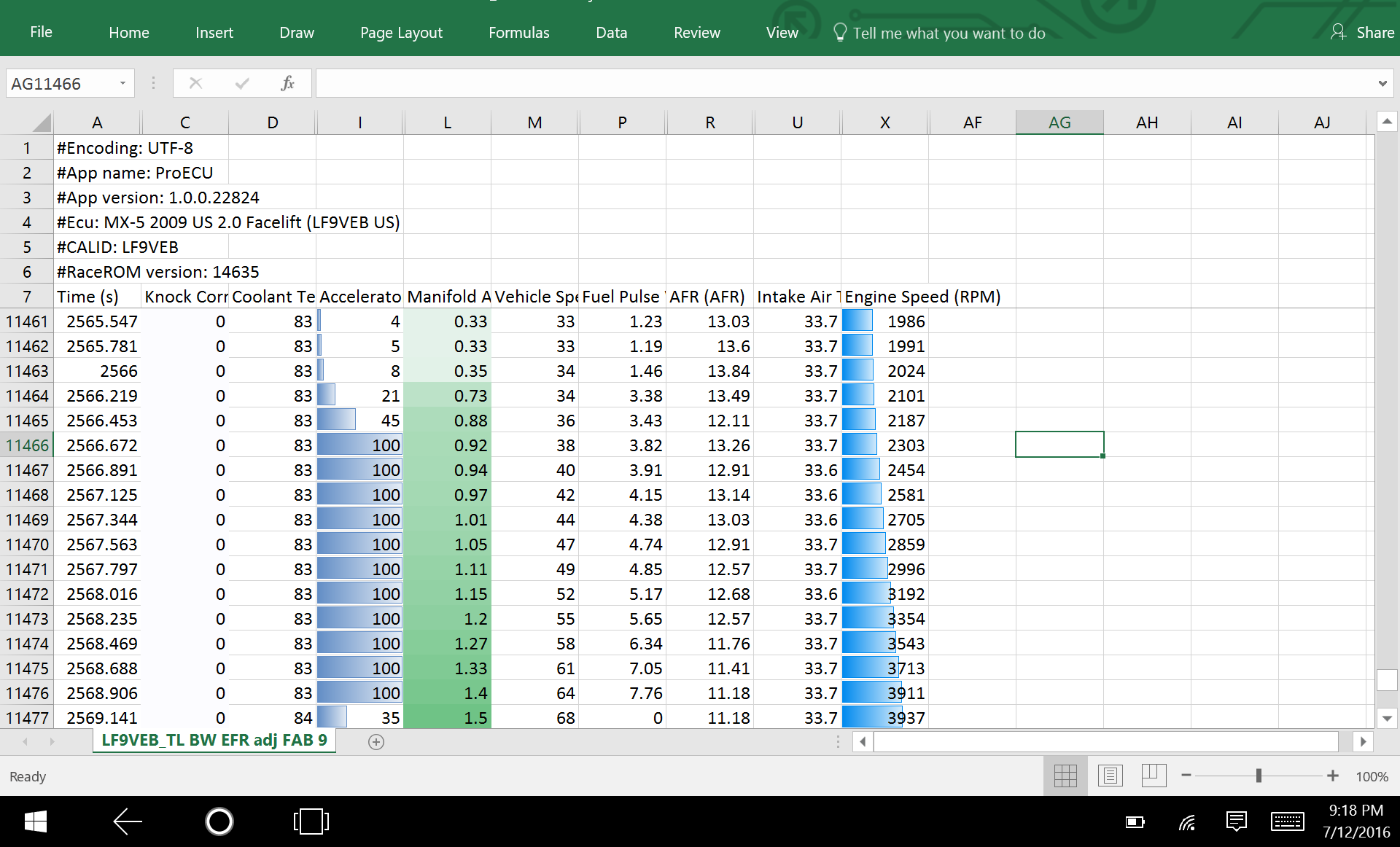
Task: Select LF9VEB_TL BW EFR sheet tab
Action: click(214, 741)
